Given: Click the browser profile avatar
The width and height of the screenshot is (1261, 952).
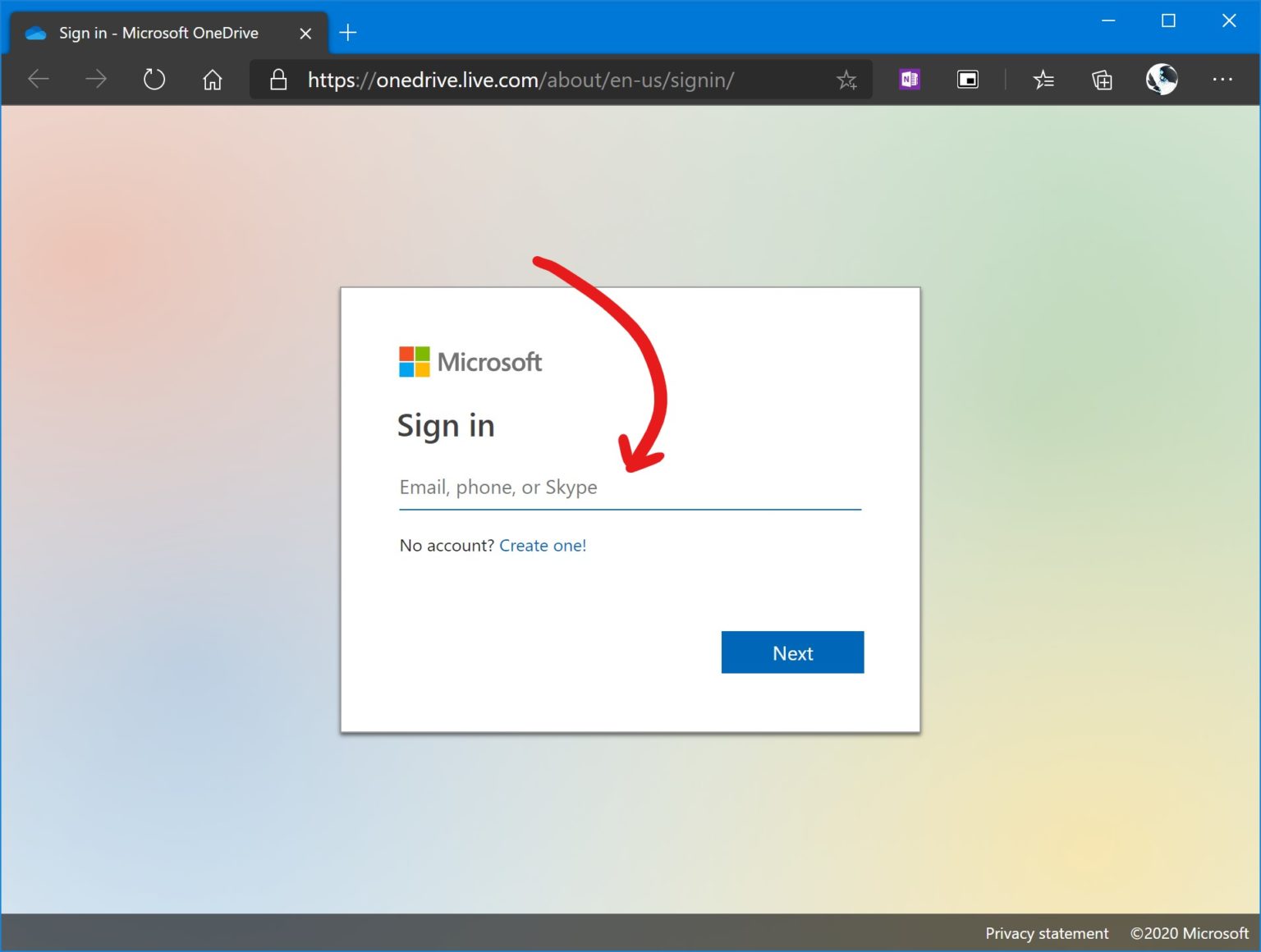Looking at the screenshot, I should (1161, 80).
